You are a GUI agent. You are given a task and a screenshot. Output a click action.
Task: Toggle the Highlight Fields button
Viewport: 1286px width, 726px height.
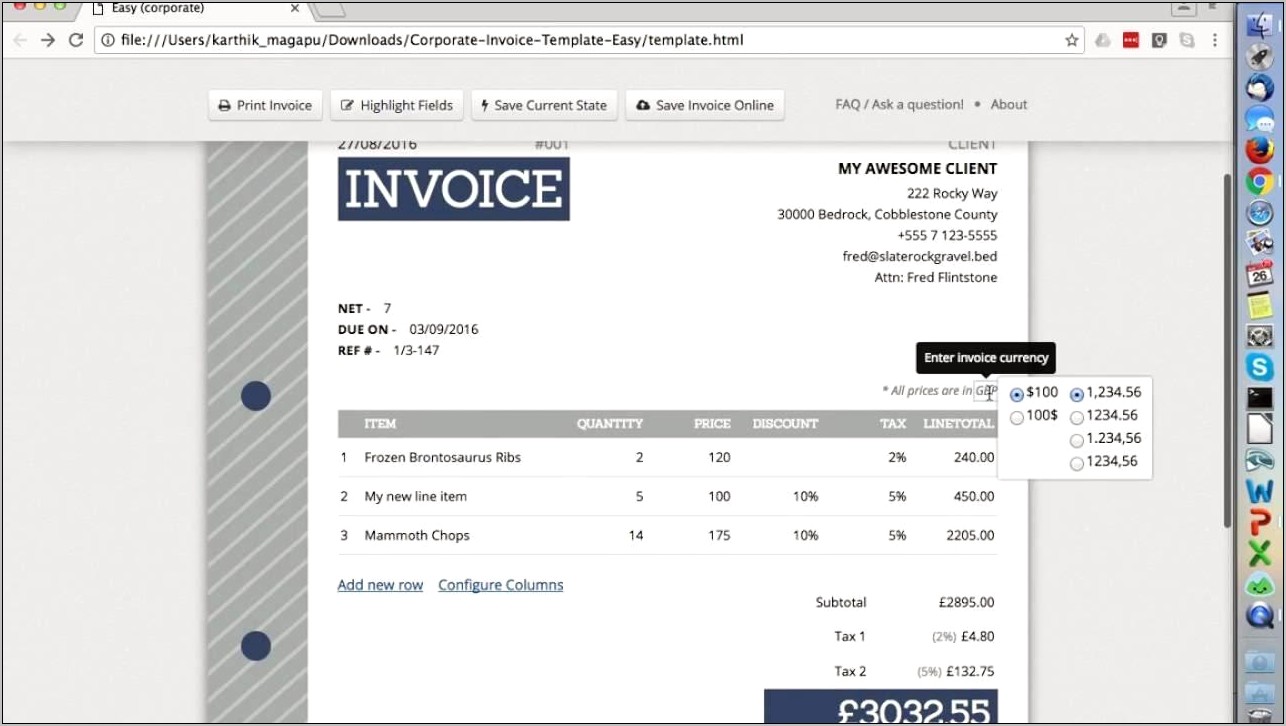396,105
